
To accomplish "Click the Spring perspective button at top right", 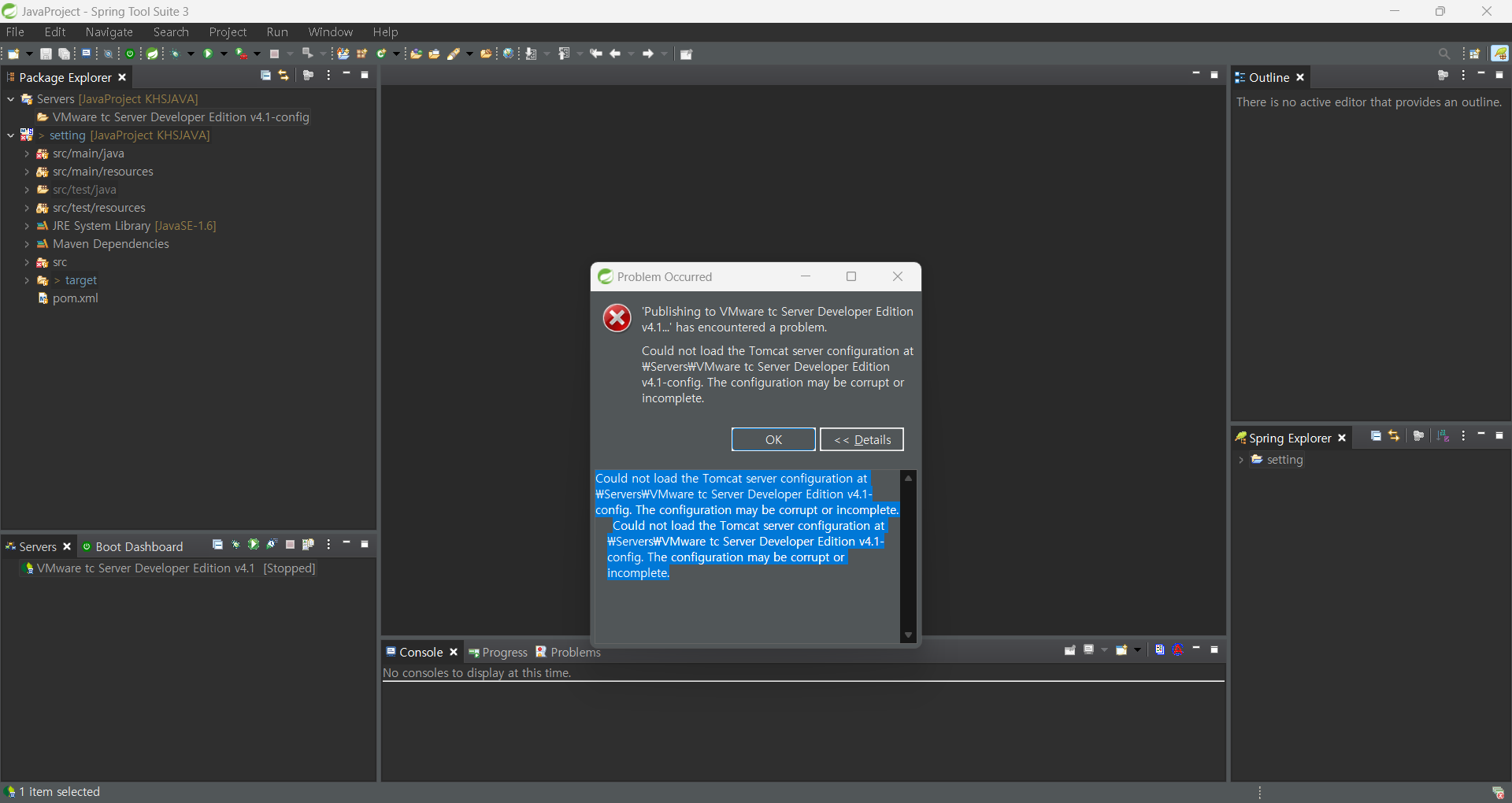I will (1499, 54).
